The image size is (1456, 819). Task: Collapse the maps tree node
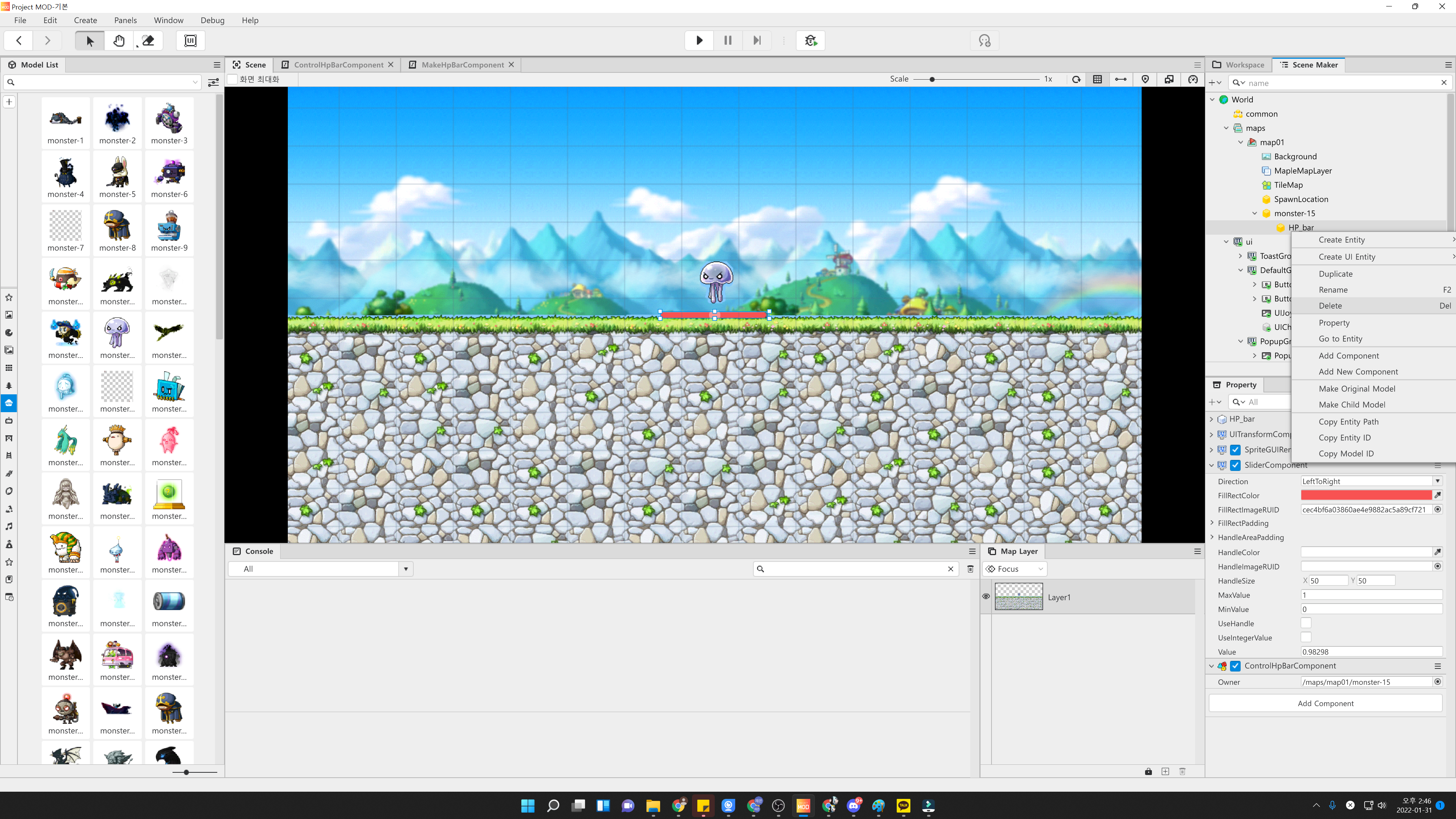(x=1227, y=128)
